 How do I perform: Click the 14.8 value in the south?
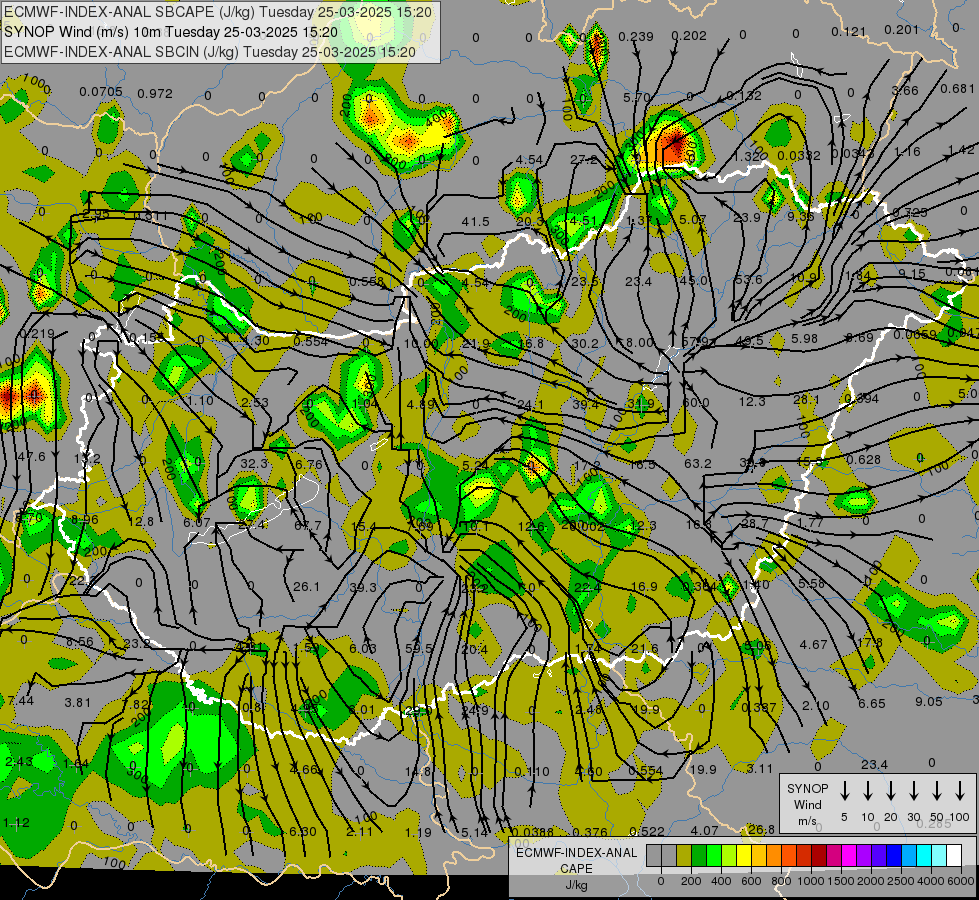click(x=418, y=771)
